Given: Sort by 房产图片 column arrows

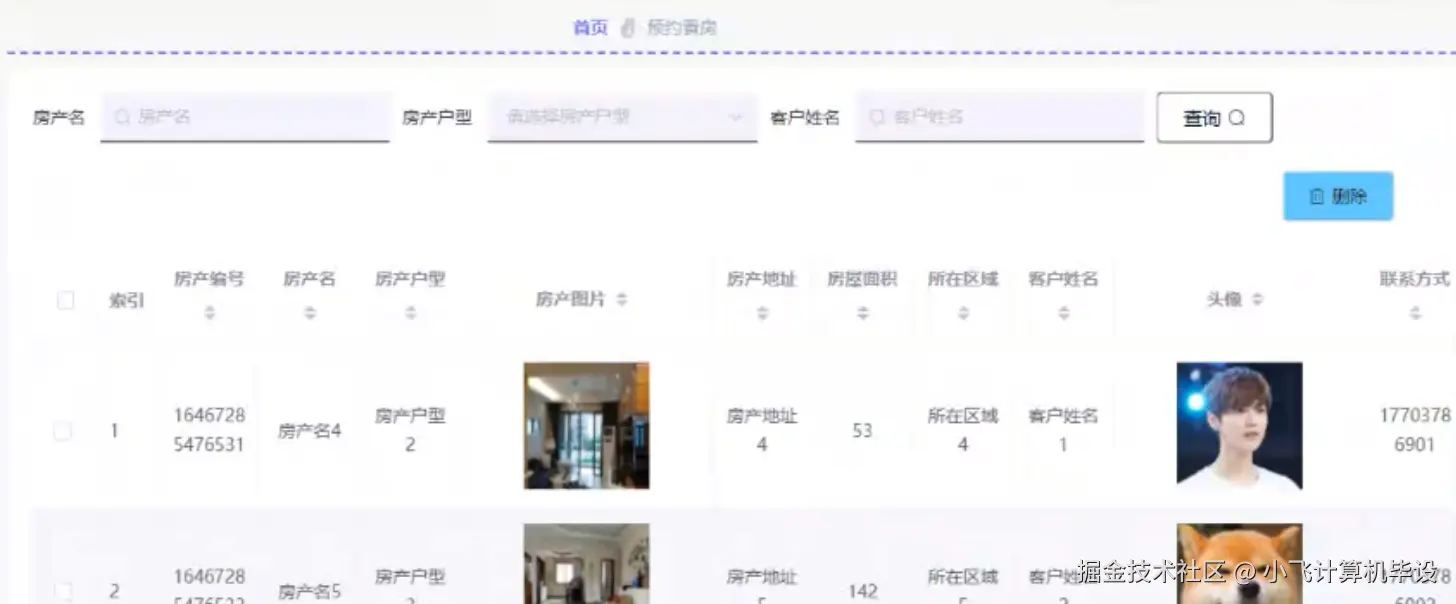Looking at the screenshot, I should [x=622, y=299].
